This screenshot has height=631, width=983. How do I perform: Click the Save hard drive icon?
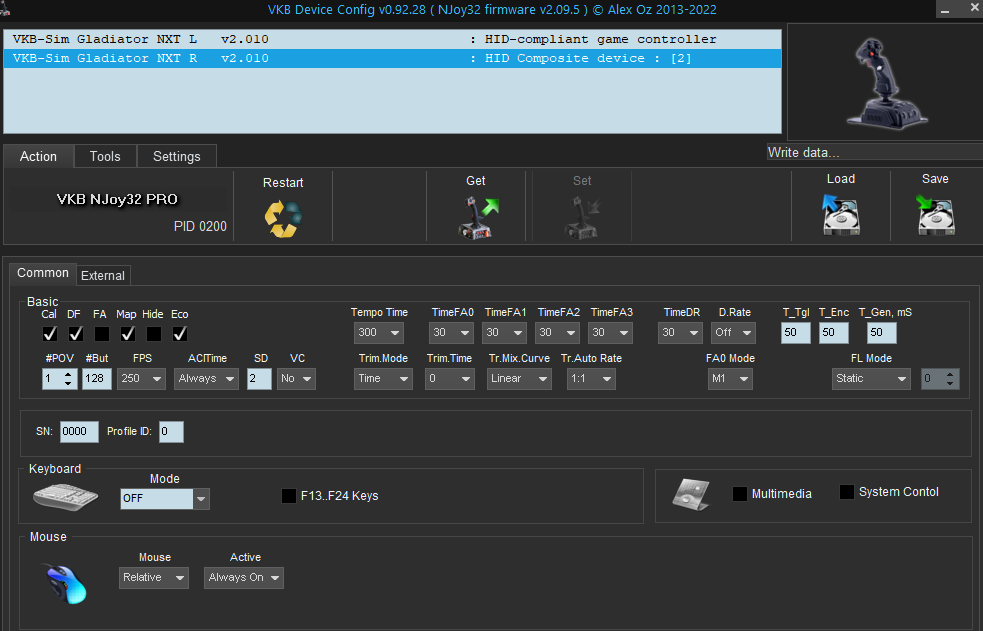[935, 214]
